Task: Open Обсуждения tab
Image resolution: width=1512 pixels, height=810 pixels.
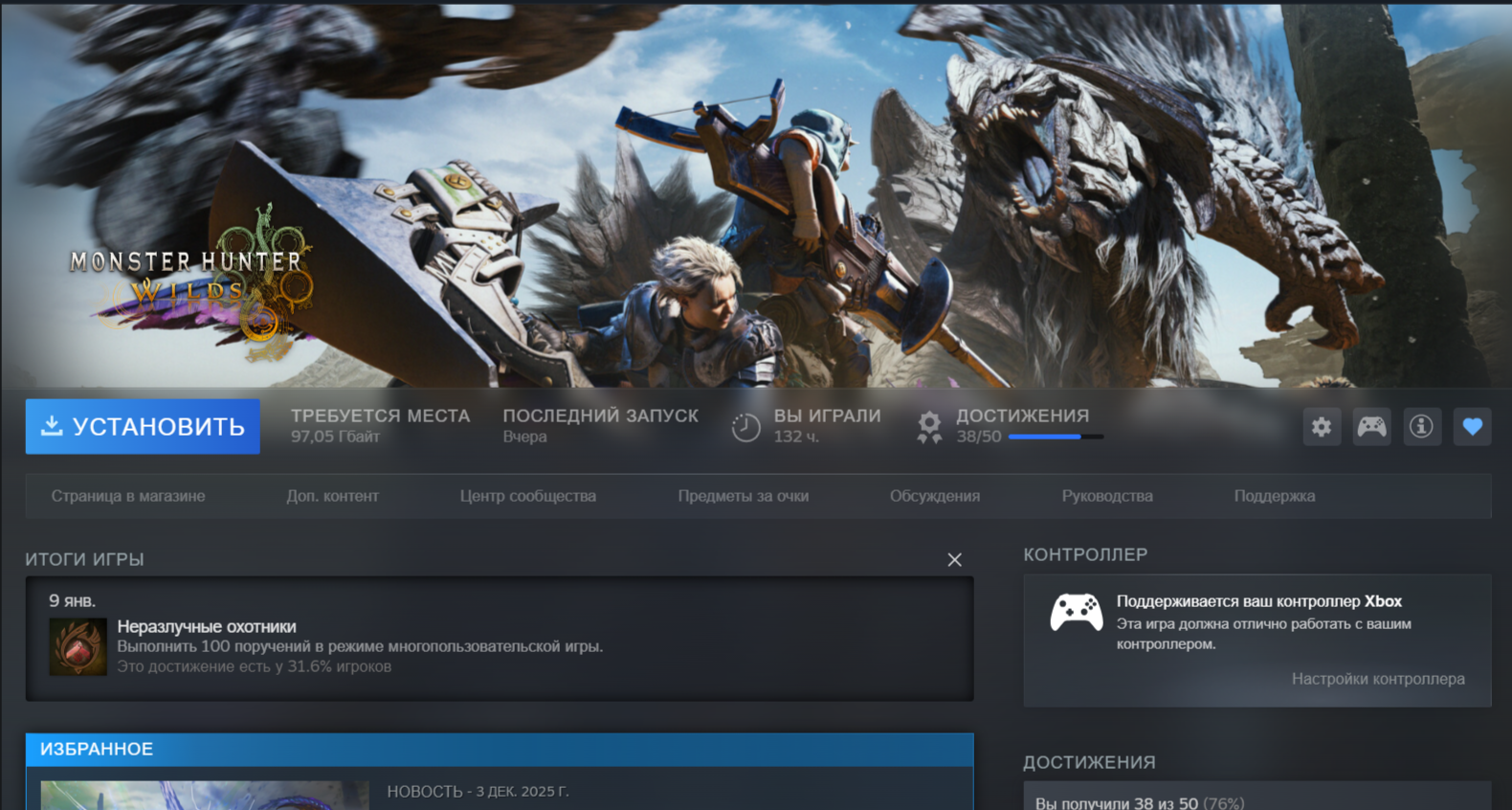Action: pyautogui.click(x=935, y=496)
